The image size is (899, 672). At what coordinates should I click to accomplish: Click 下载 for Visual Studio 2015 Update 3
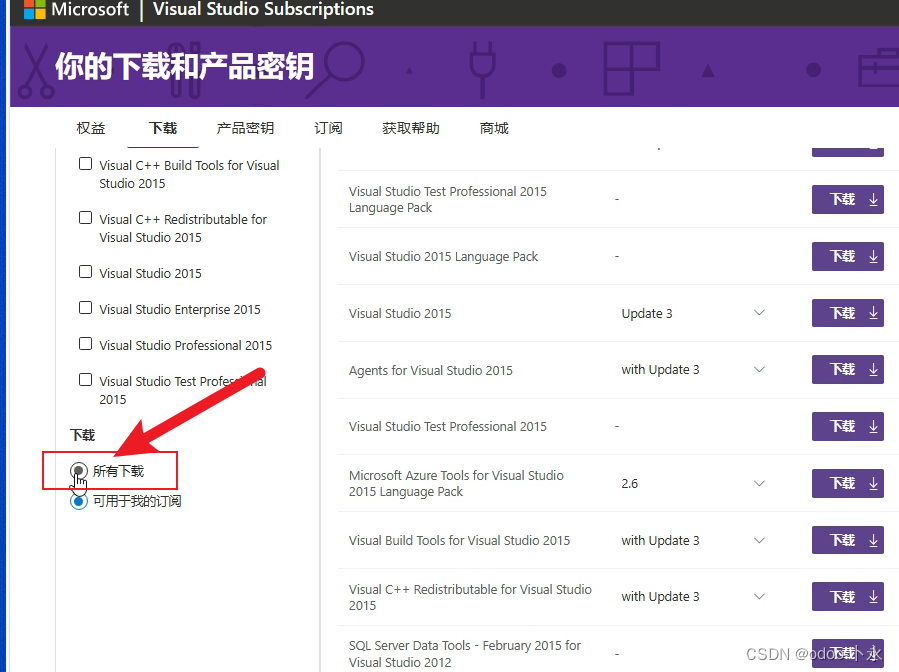pyautogui.click(x=847, y=313)
